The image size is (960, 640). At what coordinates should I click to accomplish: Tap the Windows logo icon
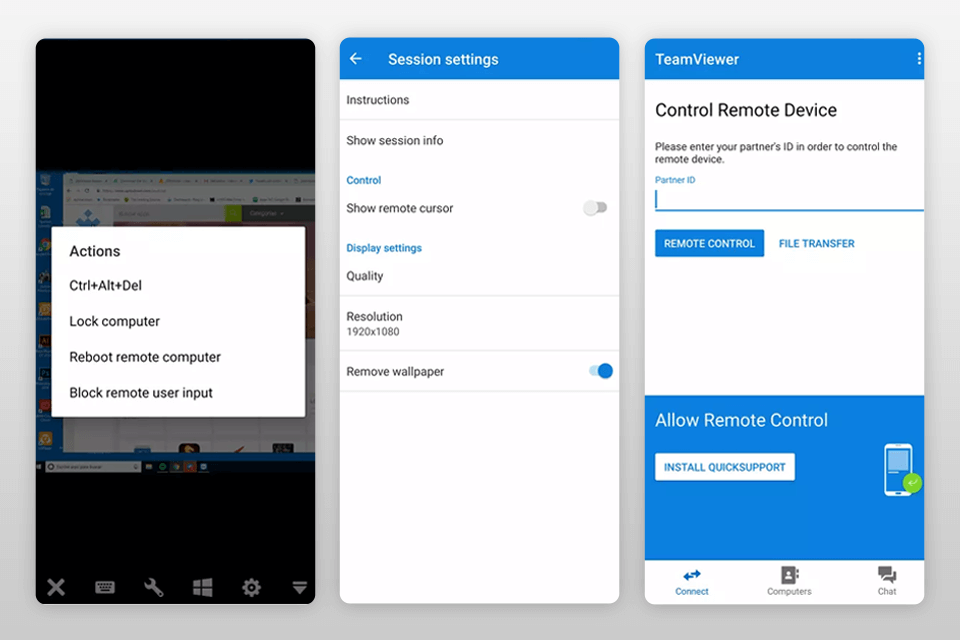click(x=203, y=587)
